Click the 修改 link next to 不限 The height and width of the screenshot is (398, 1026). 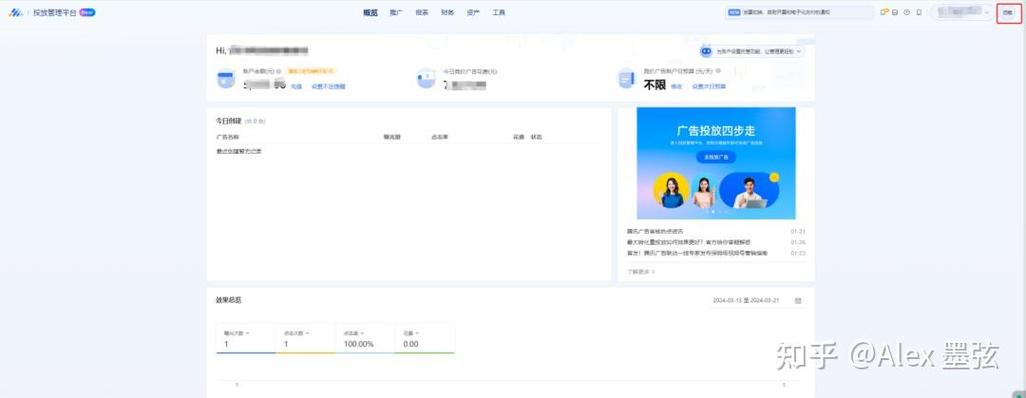click(x=677, y=86)
